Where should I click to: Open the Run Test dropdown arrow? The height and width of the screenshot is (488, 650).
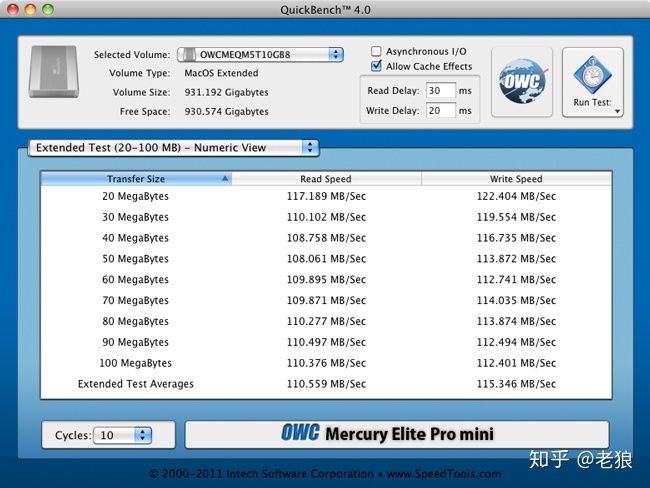tap(617, 111)
